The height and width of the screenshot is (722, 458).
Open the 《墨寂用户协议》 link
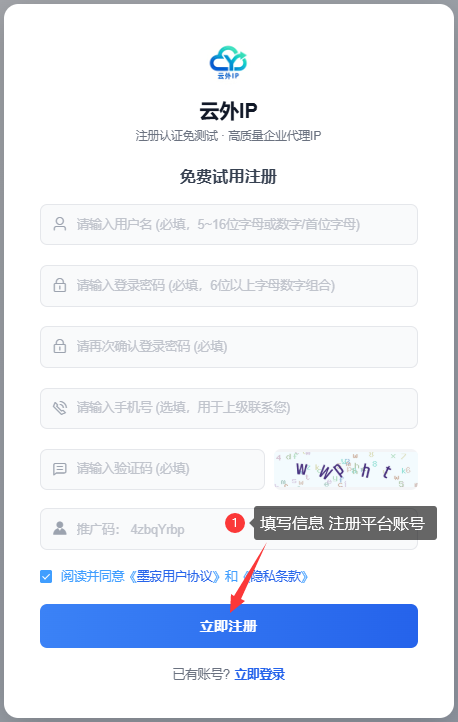pos(174,576)
